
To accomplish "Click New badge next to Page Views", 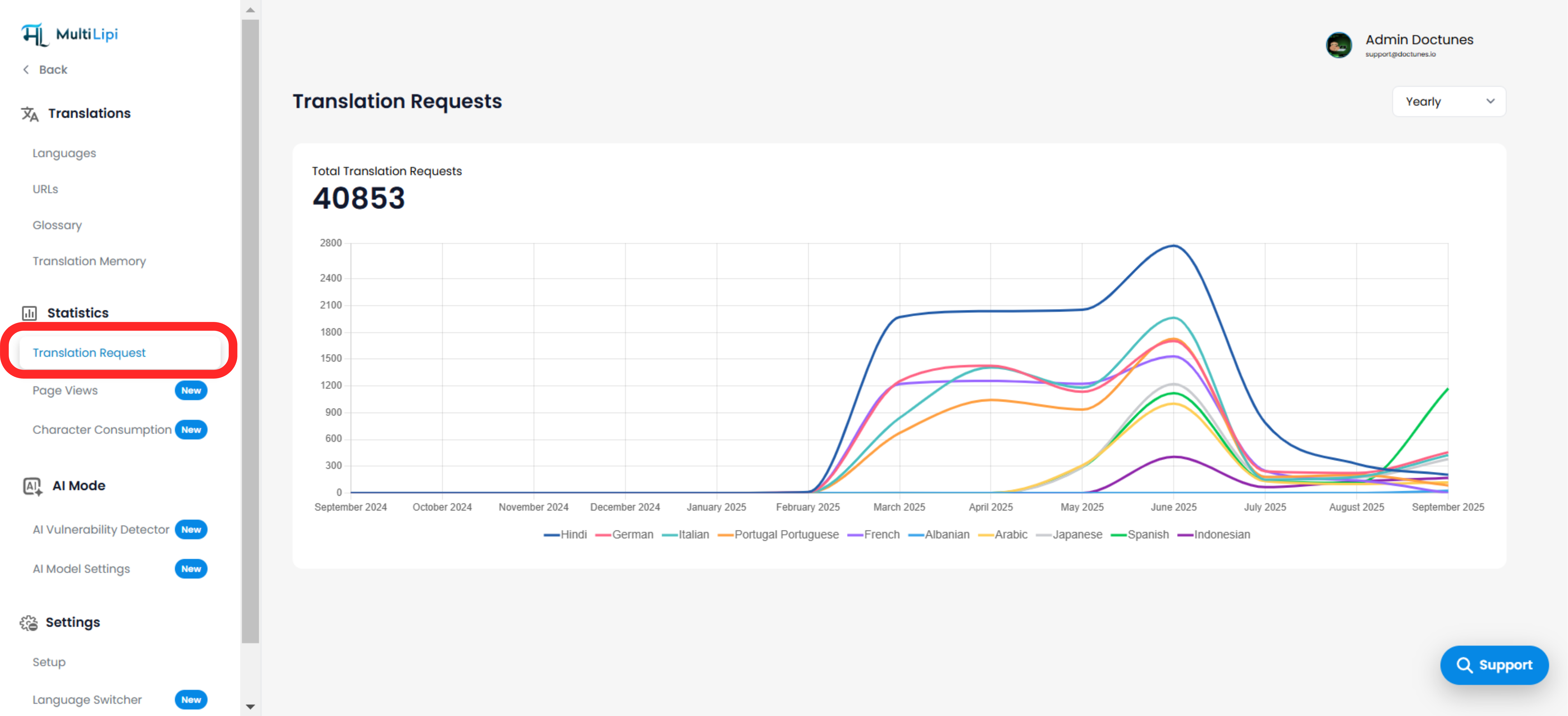I will [191, 391].
